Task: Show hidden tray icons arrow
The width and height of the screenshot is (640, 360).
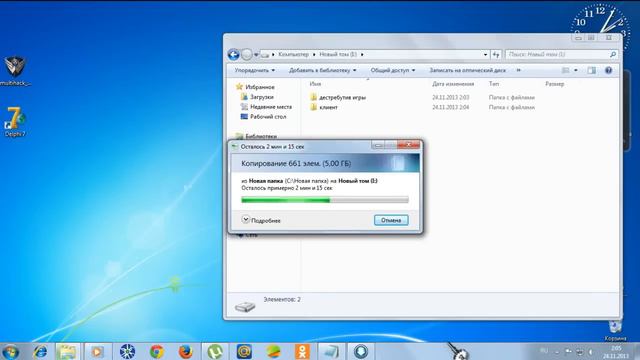Action: tap(557, 351)
